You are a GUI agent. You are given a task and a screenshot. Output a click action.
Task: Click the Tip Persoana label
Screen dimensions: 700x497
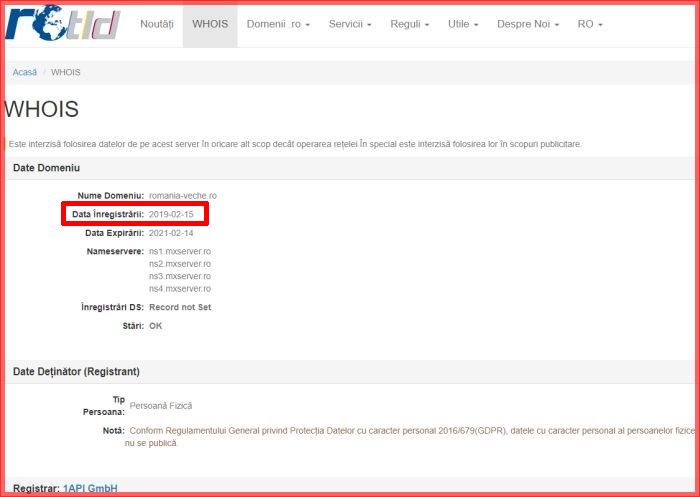[x=104, y=405]
